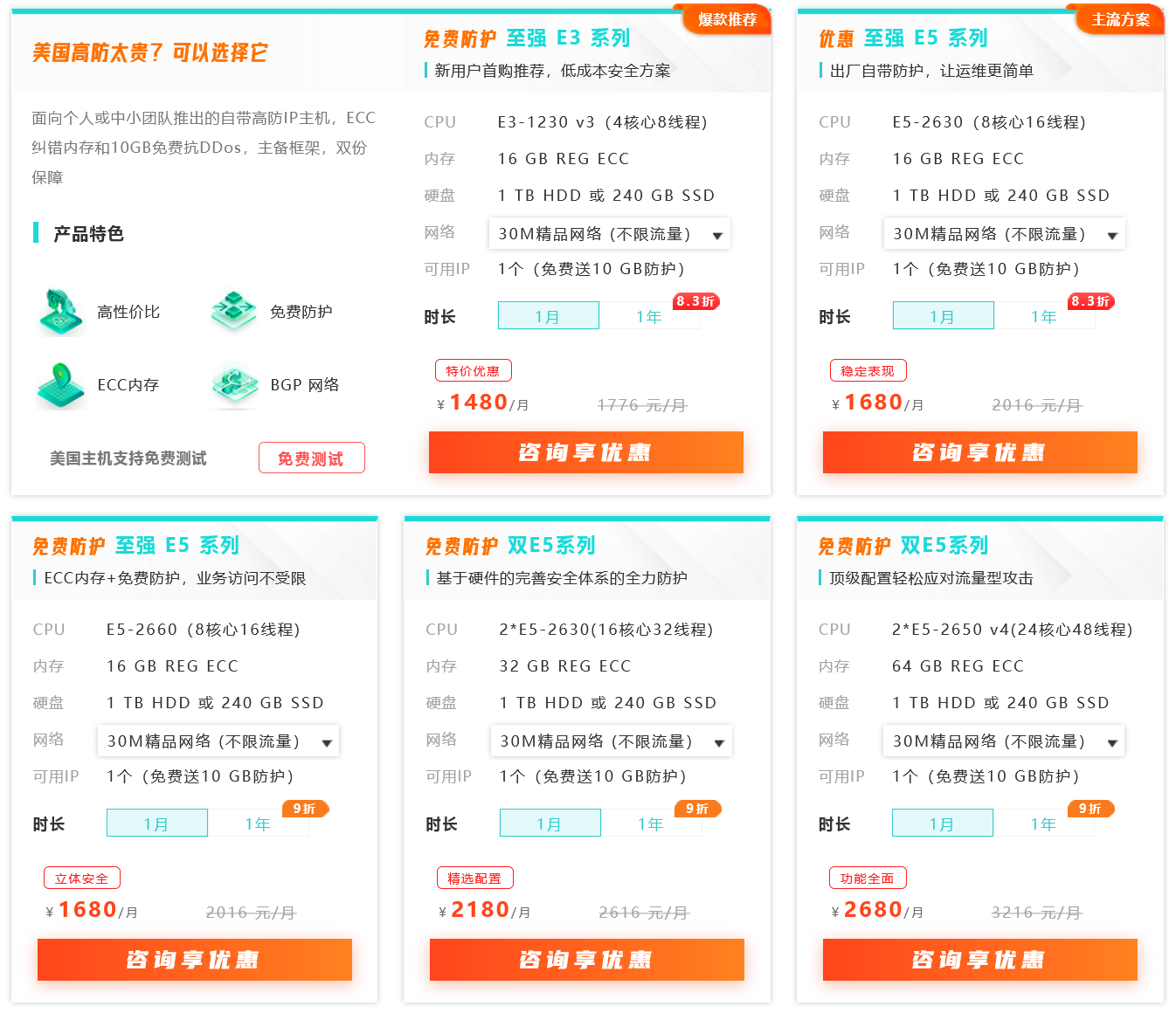Select 1年 tab on the 2*E5-2630 plan

tap(651, 823)
